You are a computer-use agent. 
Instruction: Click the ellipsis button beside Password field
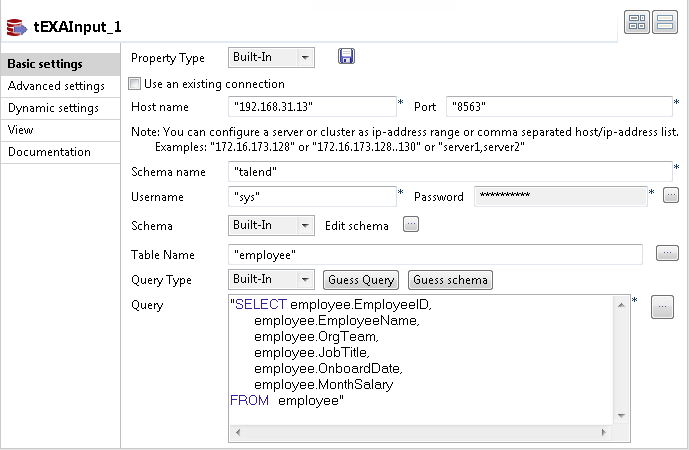pos(671,194)
